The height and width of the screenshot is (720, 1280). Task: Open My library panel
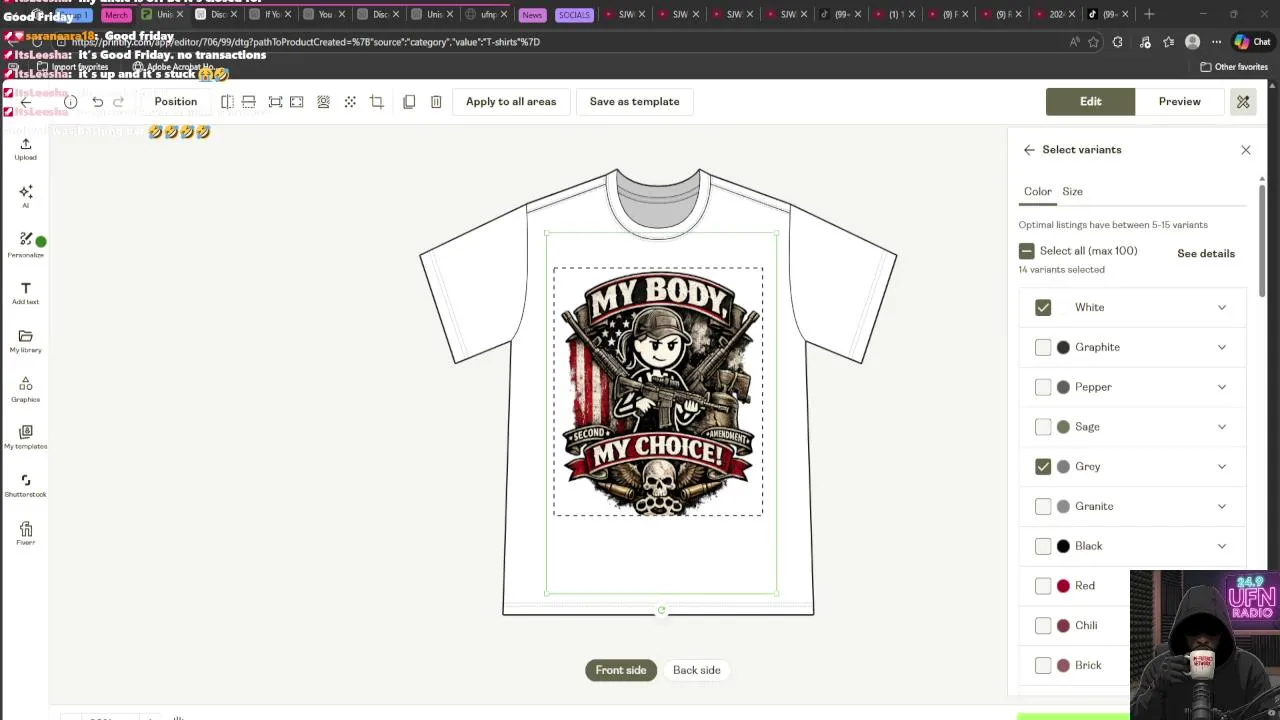pyautogui.click(x=25, y=341)
